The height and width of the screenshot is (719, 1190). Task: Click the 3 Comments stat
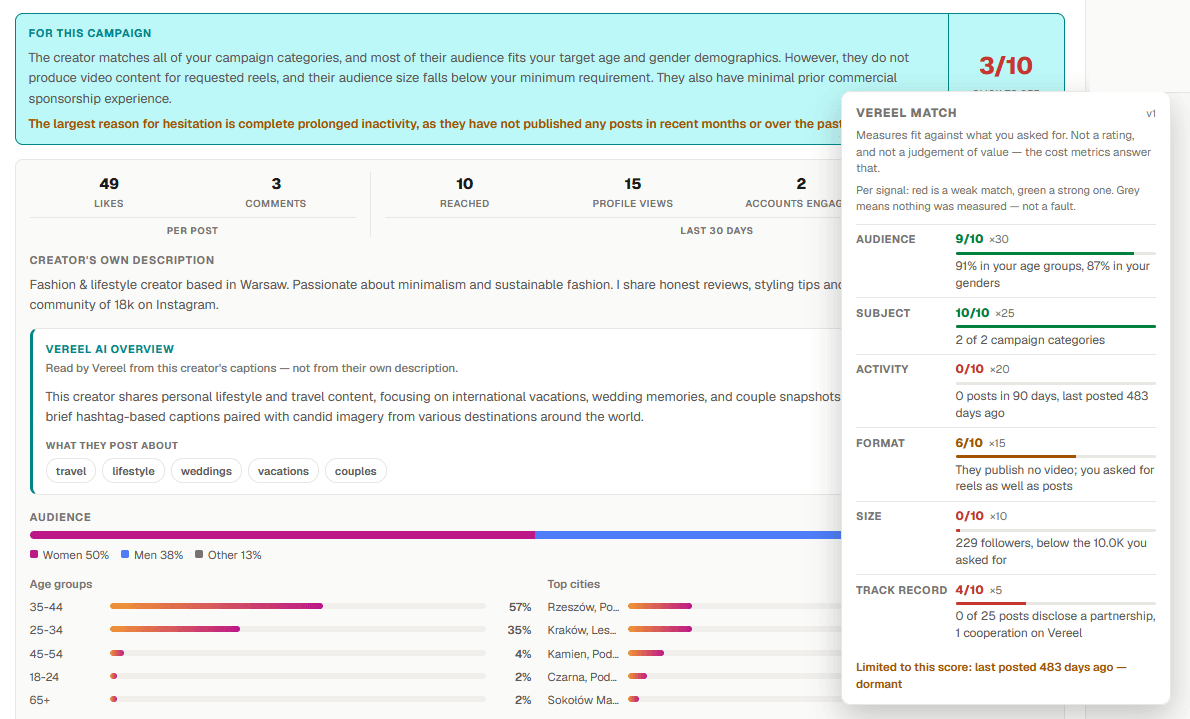click(x=275, y=192)
